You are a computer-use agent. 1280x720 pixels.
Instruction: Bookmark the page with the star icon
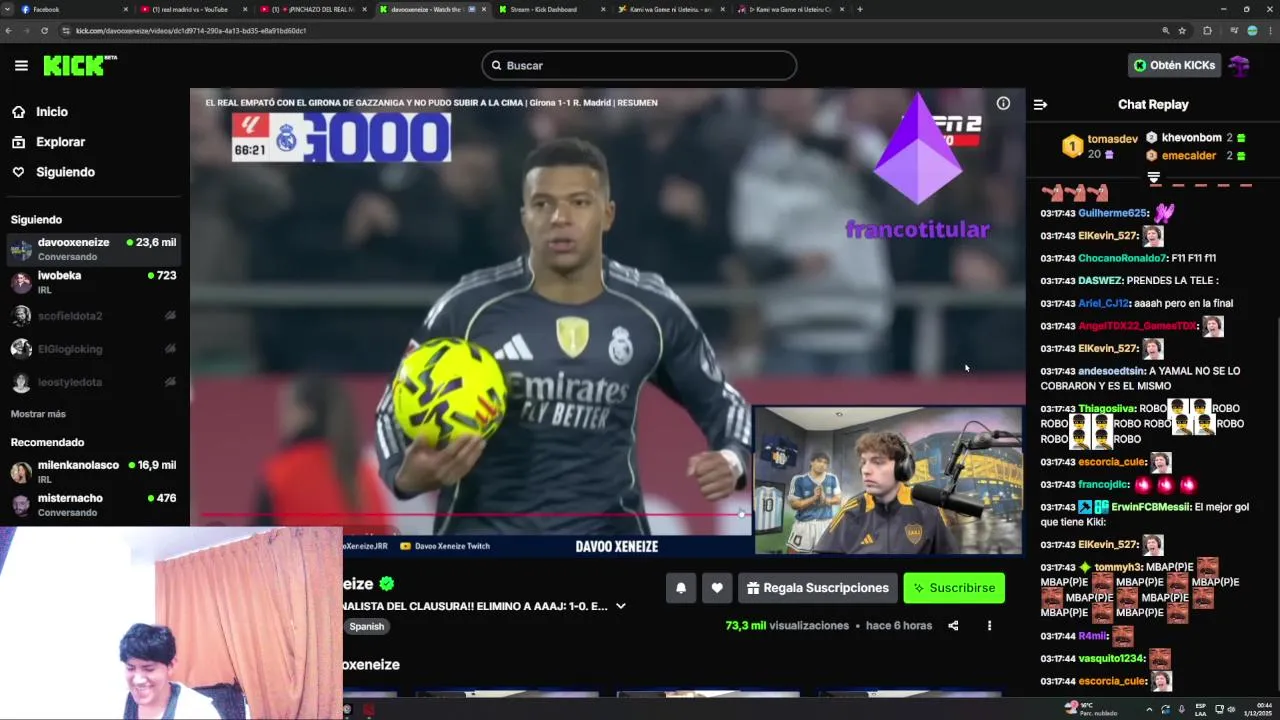(x=1182, y=31)
